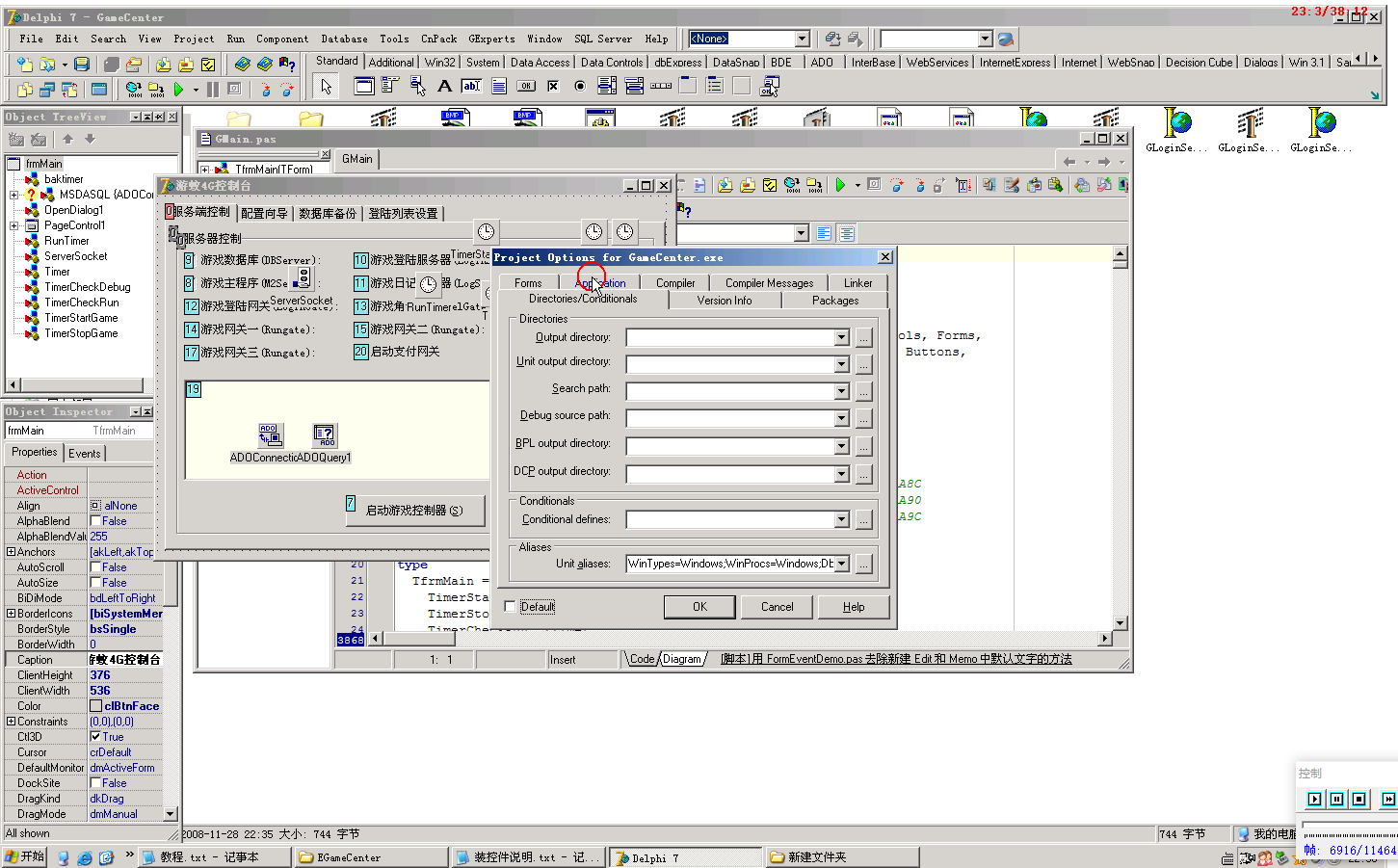Select the Edit component (abI icon)
This screenshot has height=868, width=1398.
tap(471, 86)
